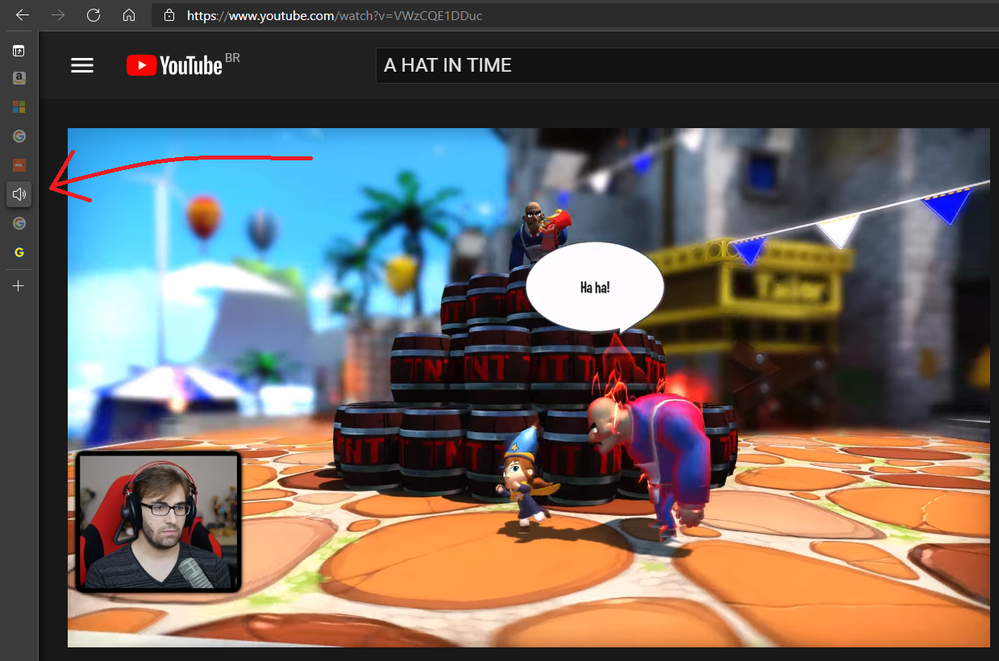The width and height of the screenshot is (999, 661).
Task: Click the orange sidebar shortcut icon
Action: (18, 164)
